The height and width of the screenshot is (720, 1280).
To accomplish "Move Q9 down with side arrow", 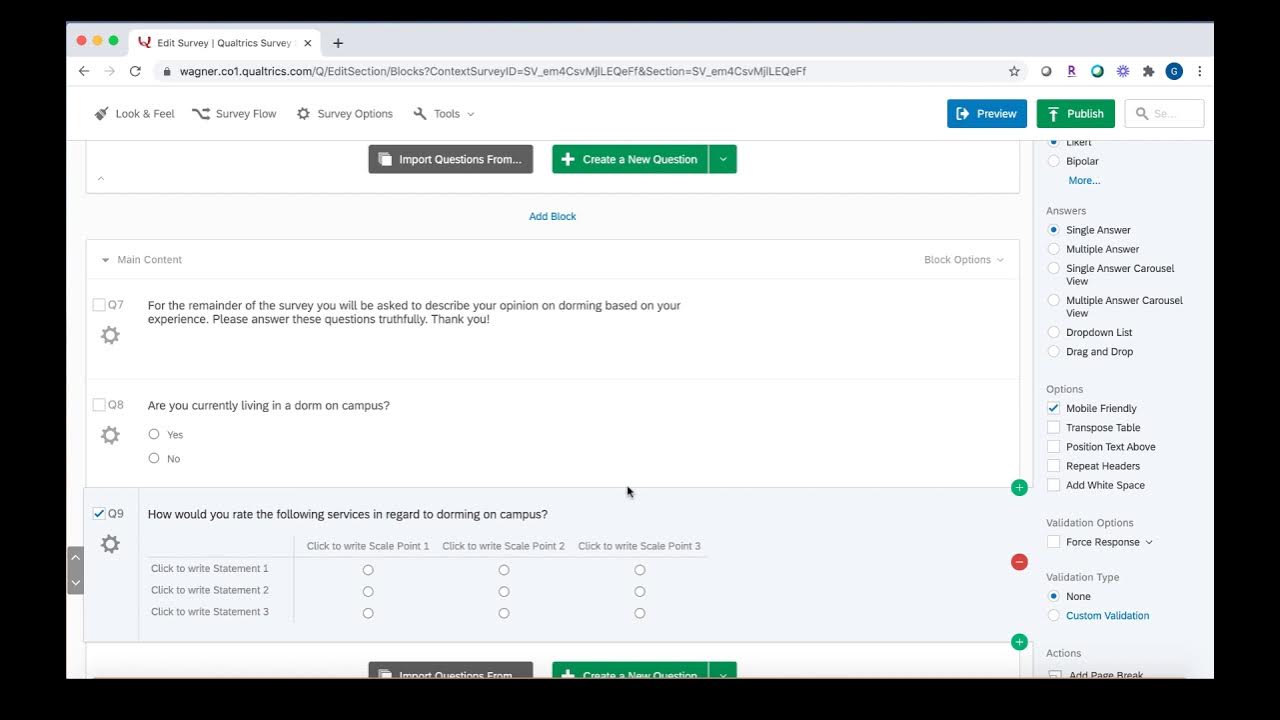I will click(x=75, y=582).
